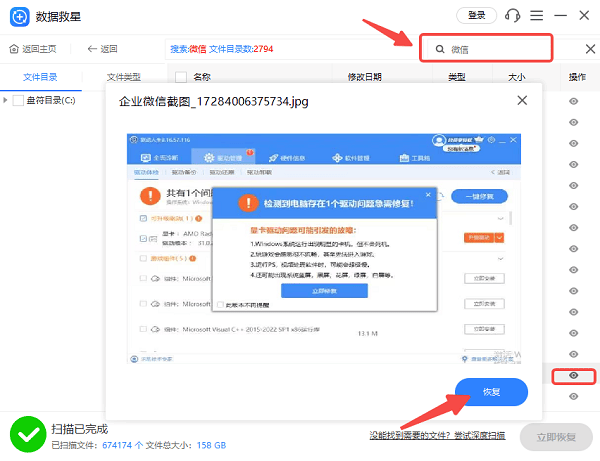Click the bottom-most eye preview icon

[574, 398]
